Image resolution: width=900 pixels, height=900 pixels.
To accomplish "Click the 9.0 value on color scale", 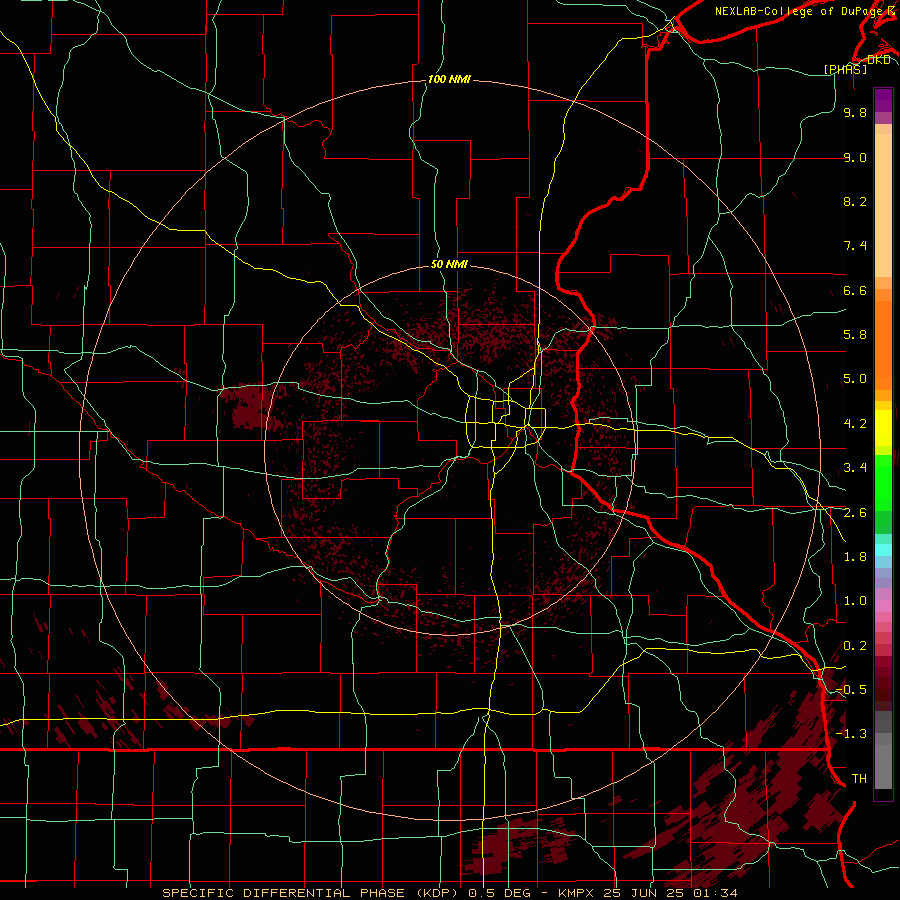I will pos(855,157).
